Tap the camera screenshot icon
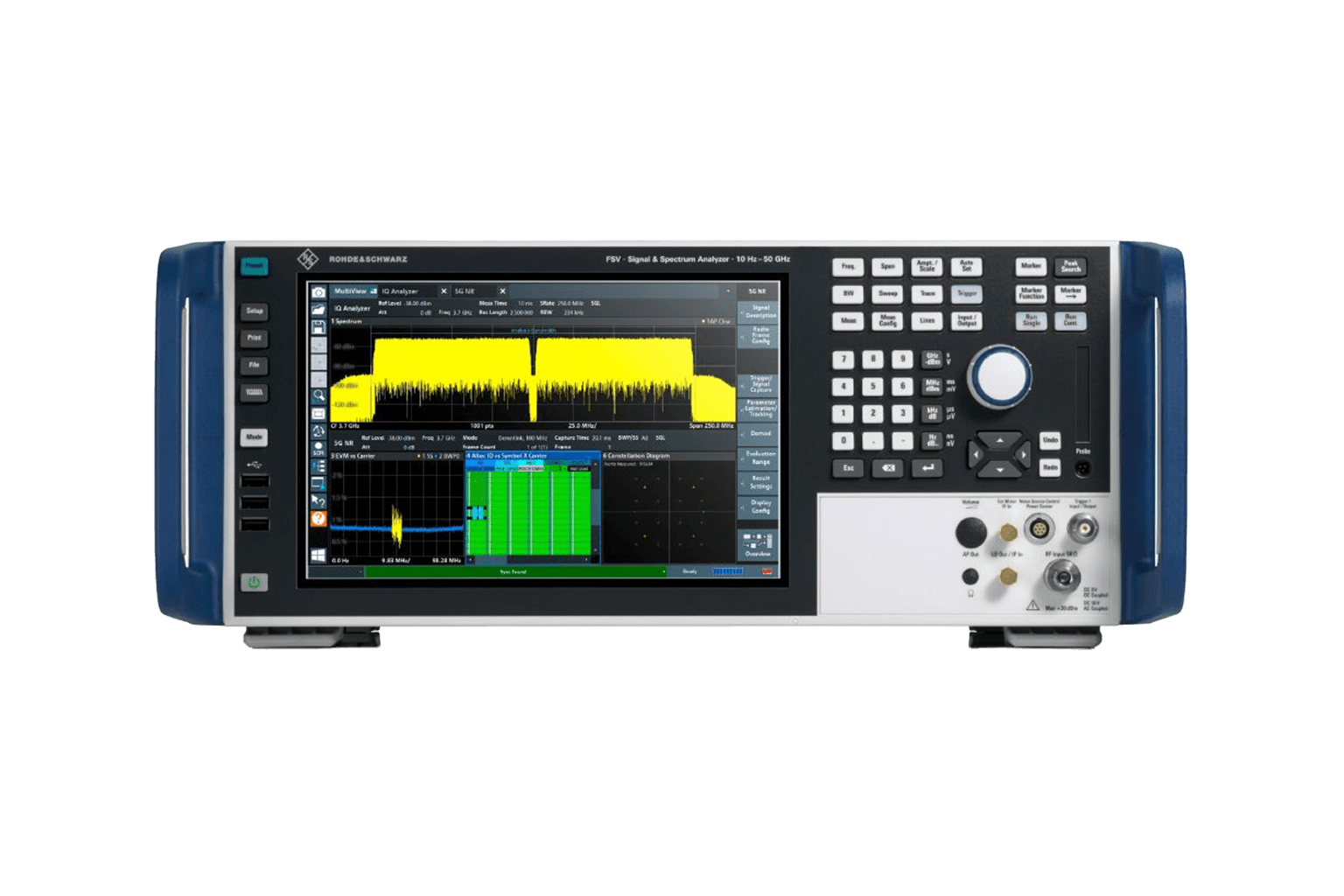 tap(318, 292)
